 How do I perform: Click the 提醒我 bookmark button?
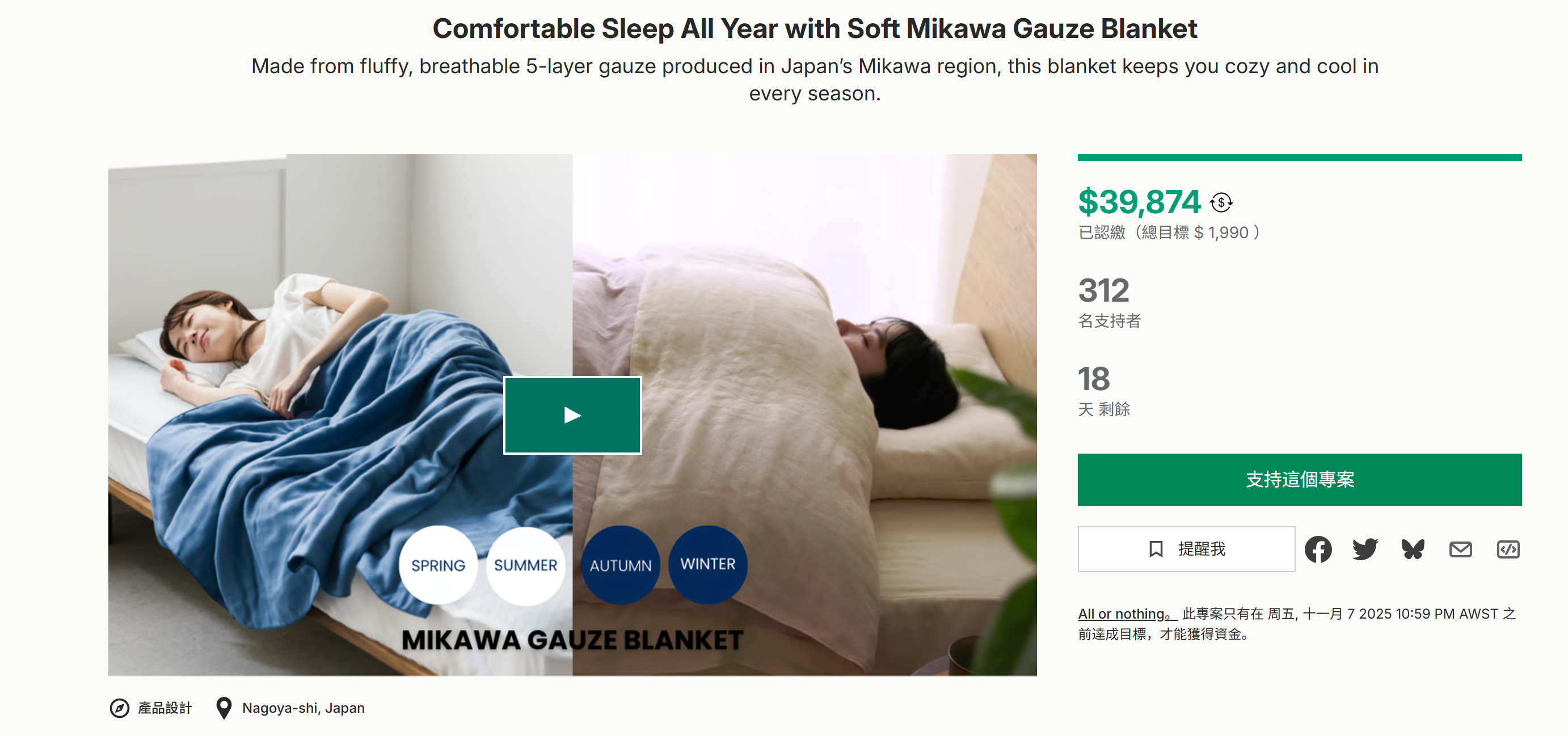click(1186, 549)
